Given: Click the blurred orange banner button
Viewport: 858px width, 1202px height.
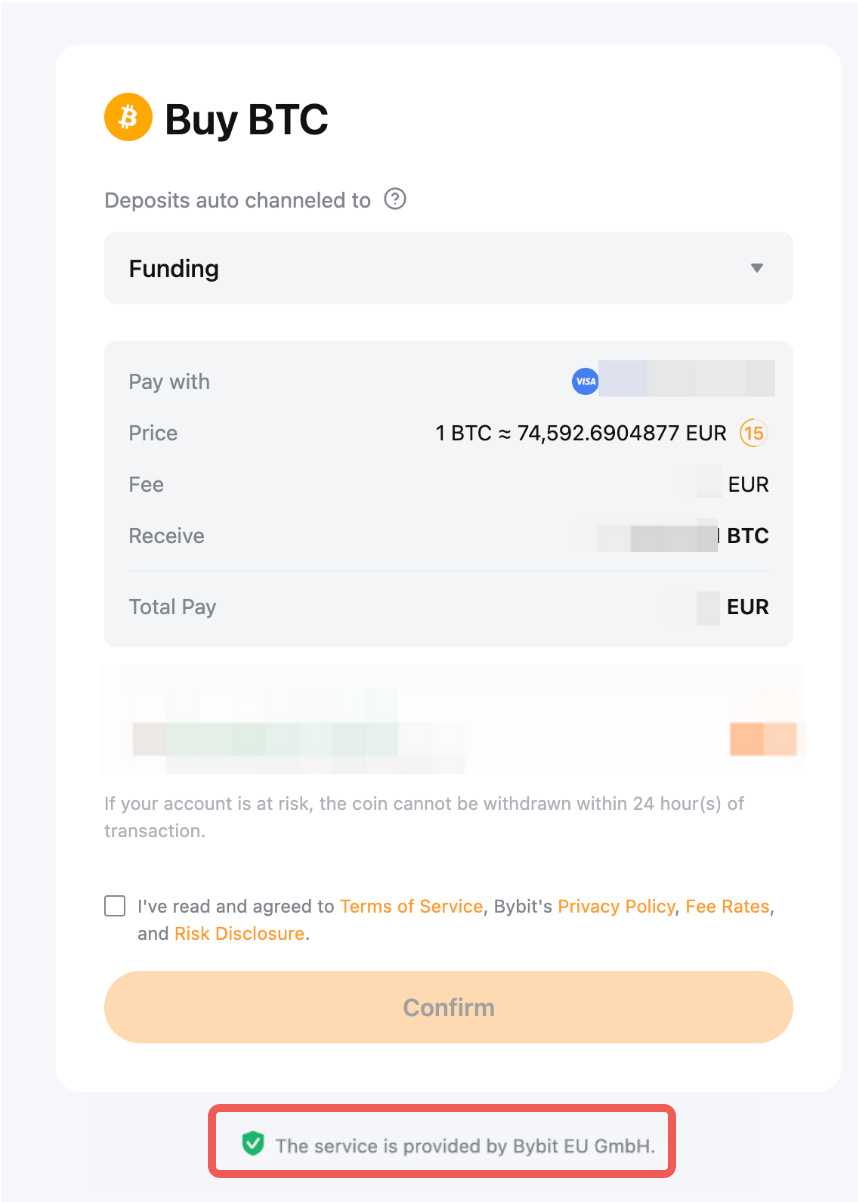Looking at the screenshot, I should pos(763,738).
